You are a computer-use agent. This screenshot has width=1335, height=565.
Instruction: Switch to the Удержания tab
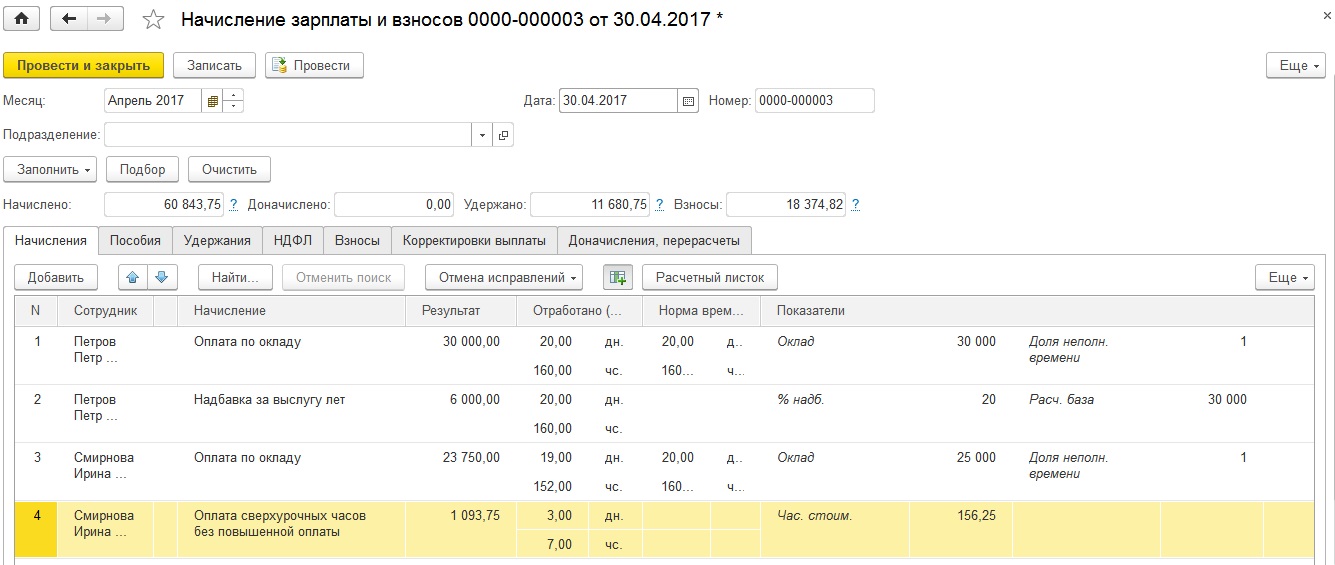click(217, 240)
